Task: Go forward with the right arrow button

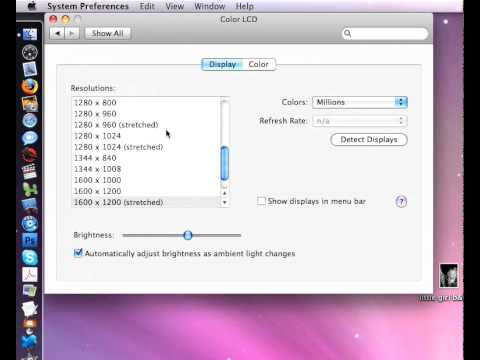Action: click(72, 33)
